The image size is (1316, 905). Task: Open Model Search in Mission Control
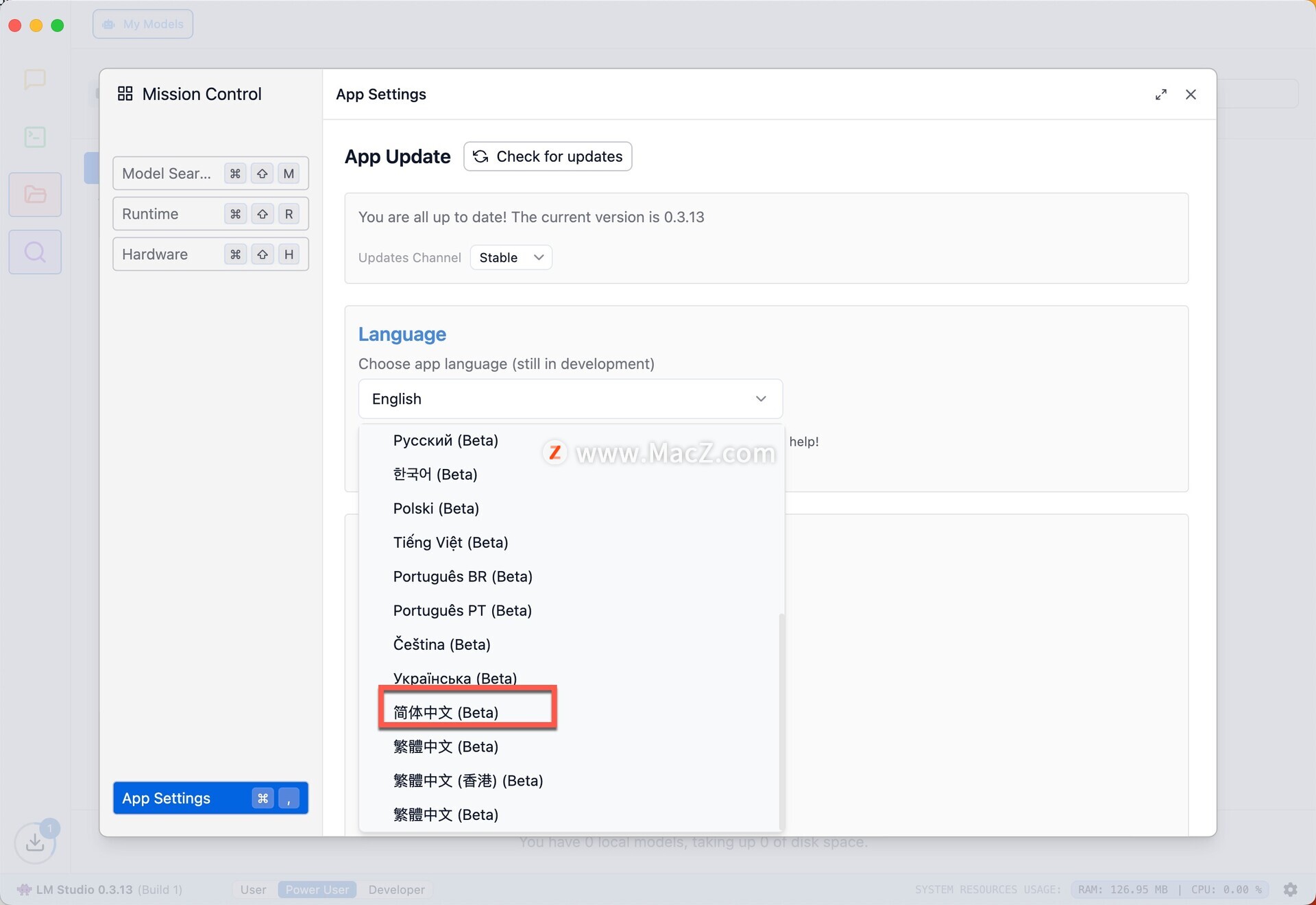pyautogui.click(x=210, y=173)
